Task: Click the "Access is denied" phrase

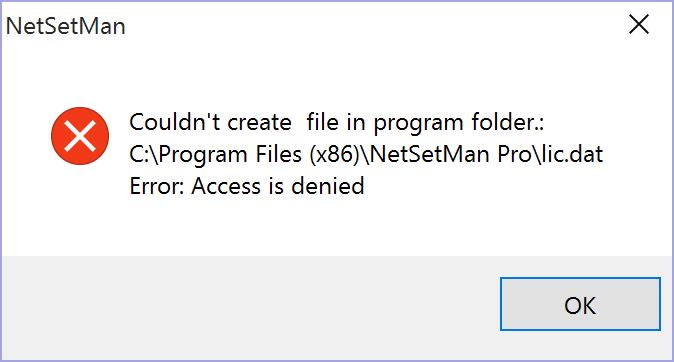Action: click(x=278, y=186)
